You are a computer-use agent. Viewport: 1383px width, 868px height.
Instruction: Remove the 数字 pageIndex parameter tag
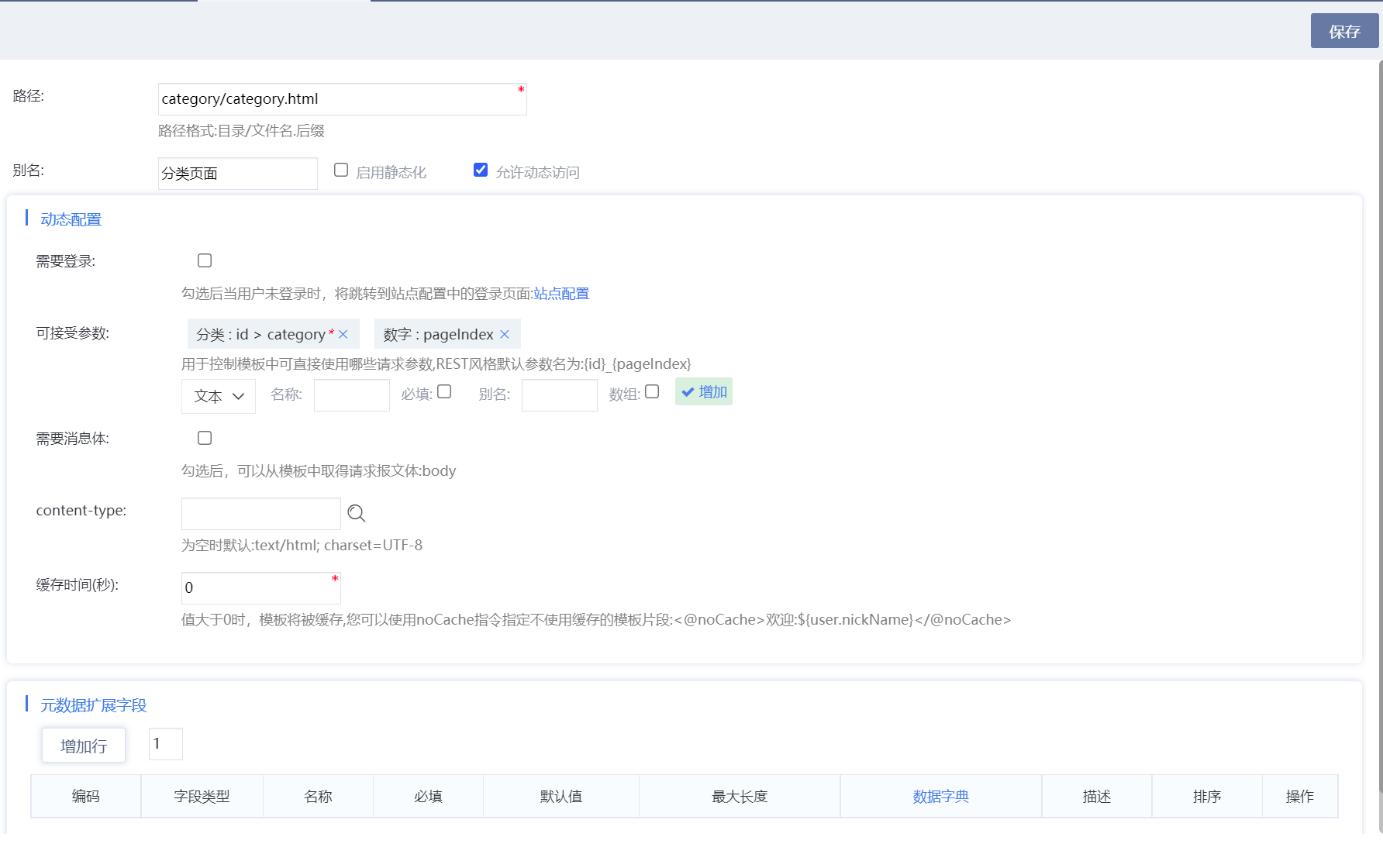505,334
